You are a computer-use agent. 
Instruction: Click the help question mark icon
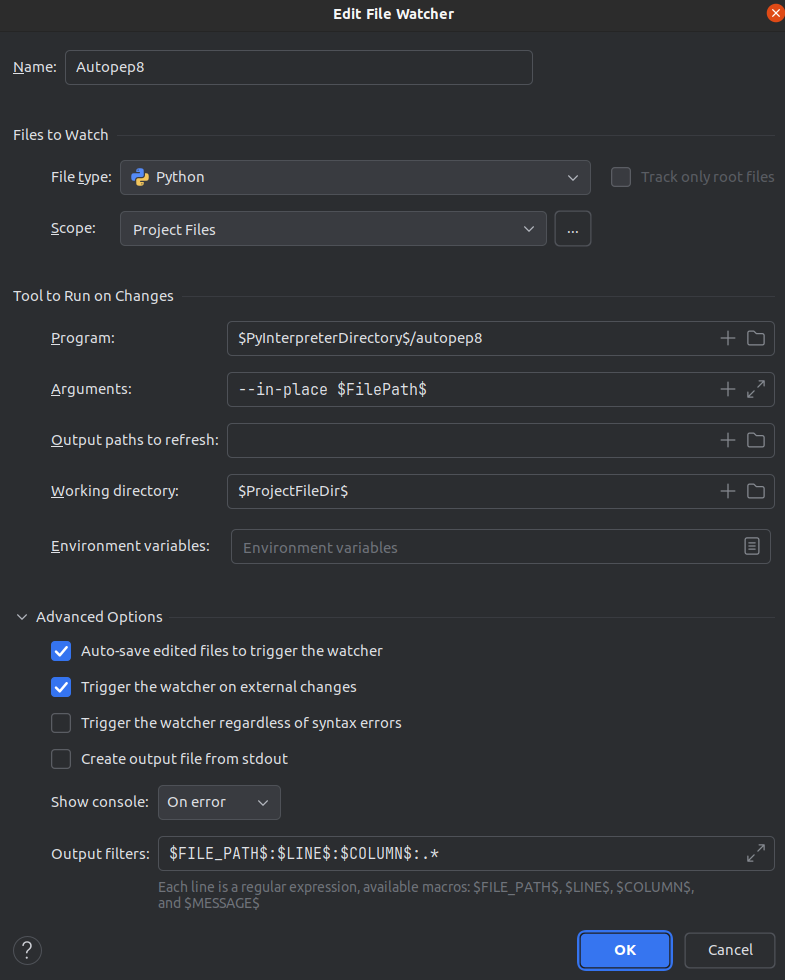point(26,950)
